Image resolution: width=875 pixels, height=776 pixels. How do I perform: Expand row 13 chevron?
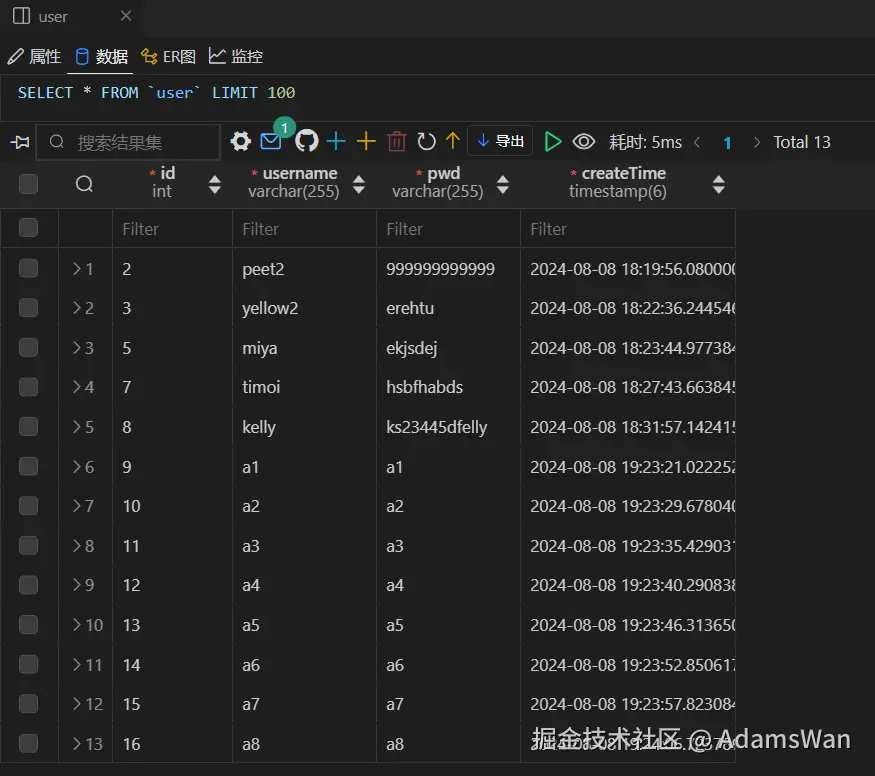pos(77,744)
